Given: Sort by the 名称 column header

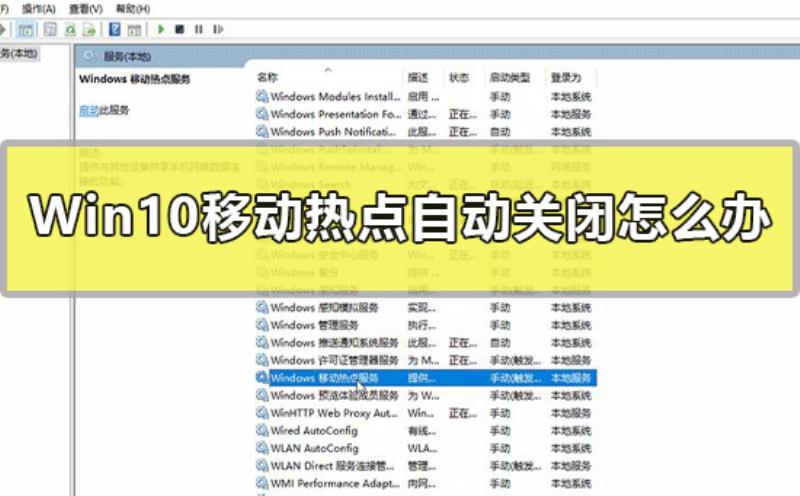Looking at the screenshot, I should (x=267, y=77).
